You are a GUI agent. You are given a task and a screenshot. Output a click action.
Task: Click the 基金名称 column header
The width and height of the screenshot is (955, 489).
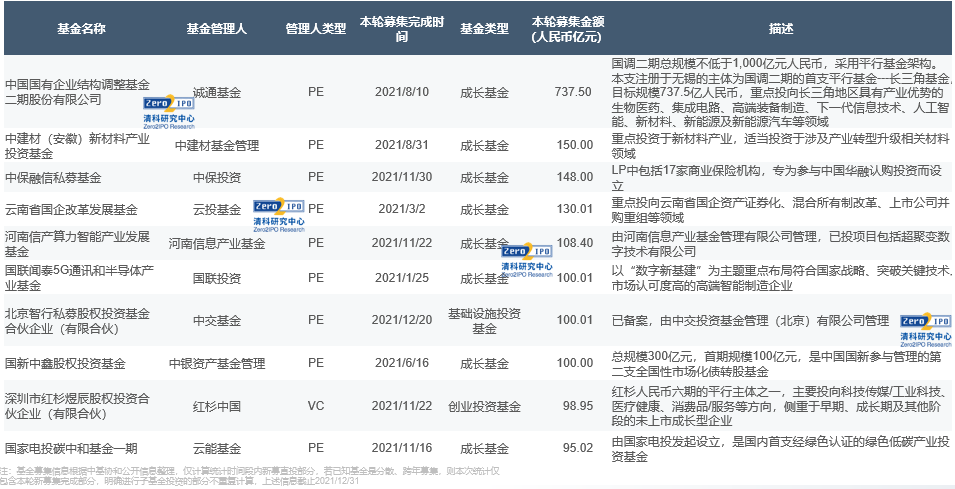tap(82, 29)
